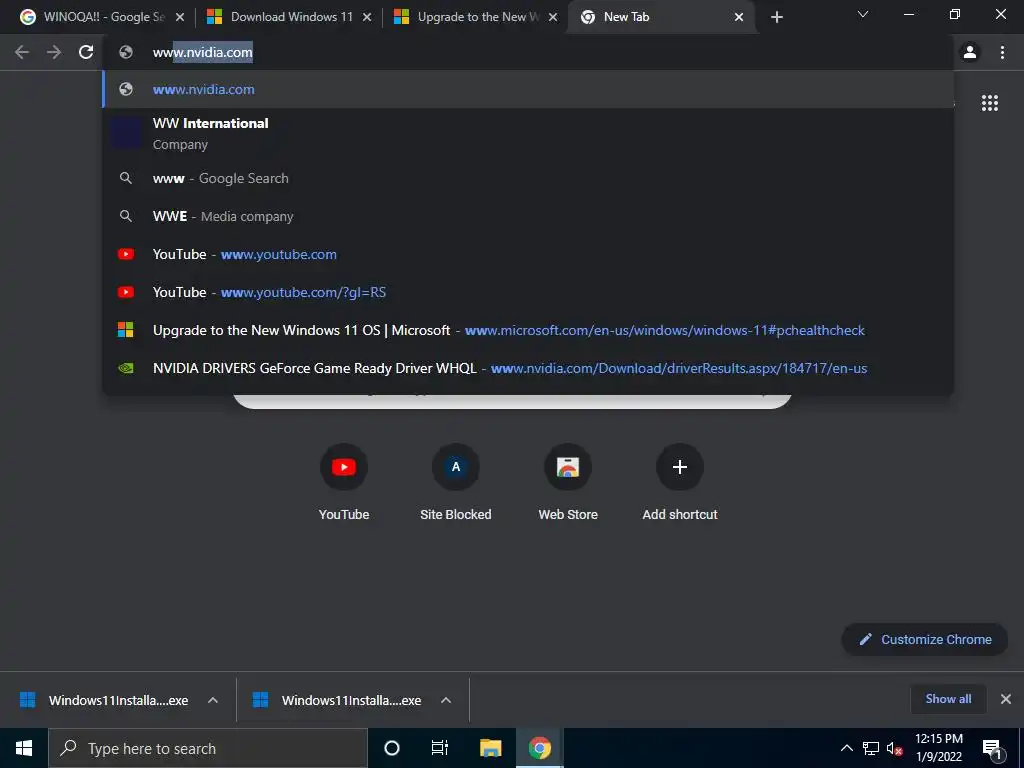
Task: Switch to the Download Windows 11 tab
Action: 287,17
